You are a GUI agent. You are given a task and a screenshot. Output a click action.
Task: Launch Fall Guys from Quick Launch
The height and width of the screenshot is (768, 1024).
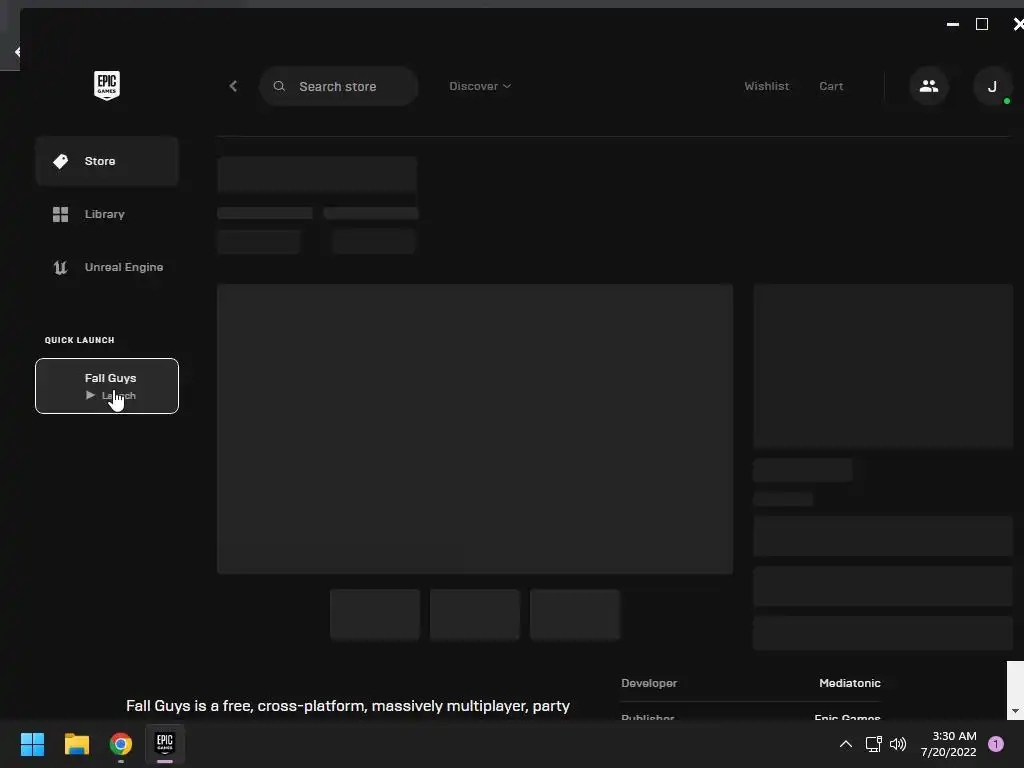pyautogui.click(x=107, y=386)
